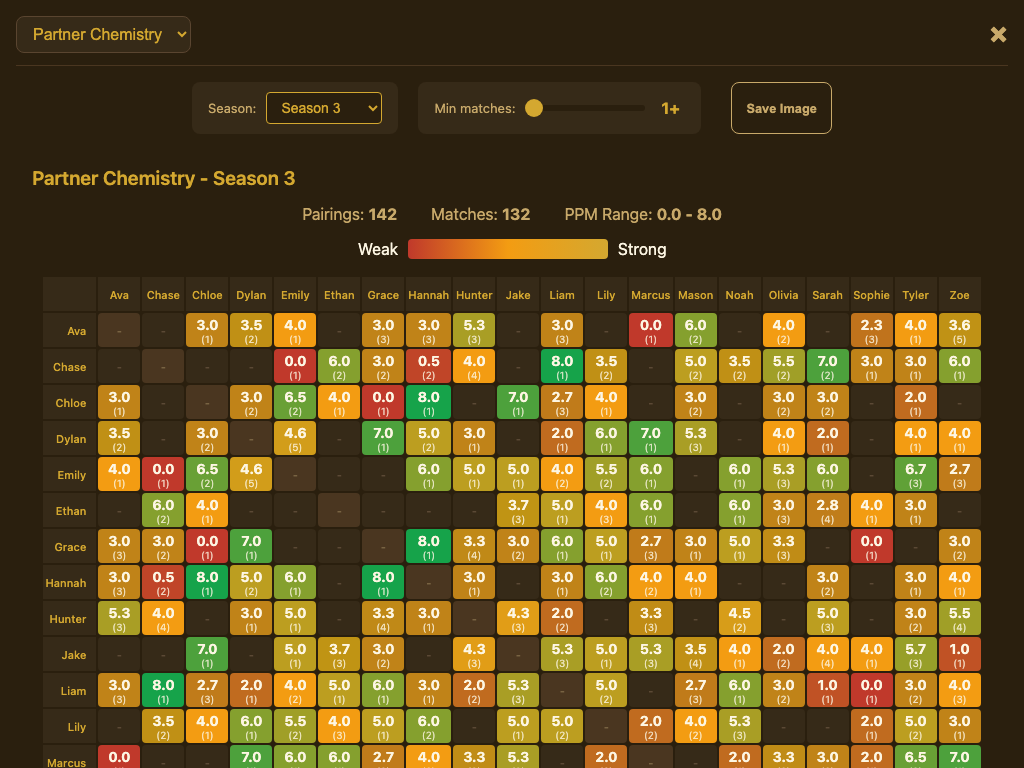This screenshot has height=768, width=1024.
Task: Click the Jake row and Zoe column 1.0 cell
Action: (960, 654)
